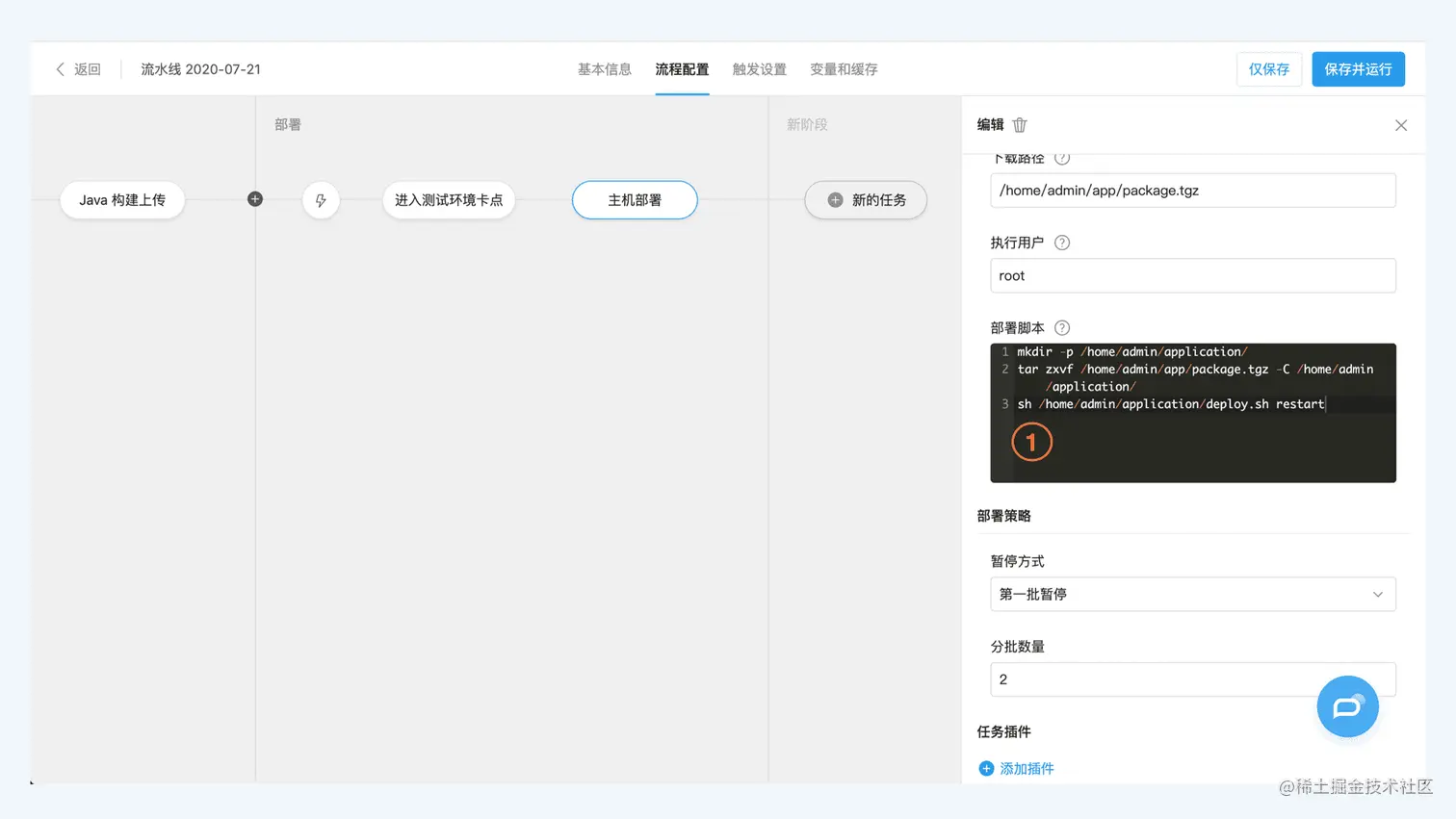Click pipeline name 流水线 2020-07-21
1456x819 pixels.
click(200, 69)
